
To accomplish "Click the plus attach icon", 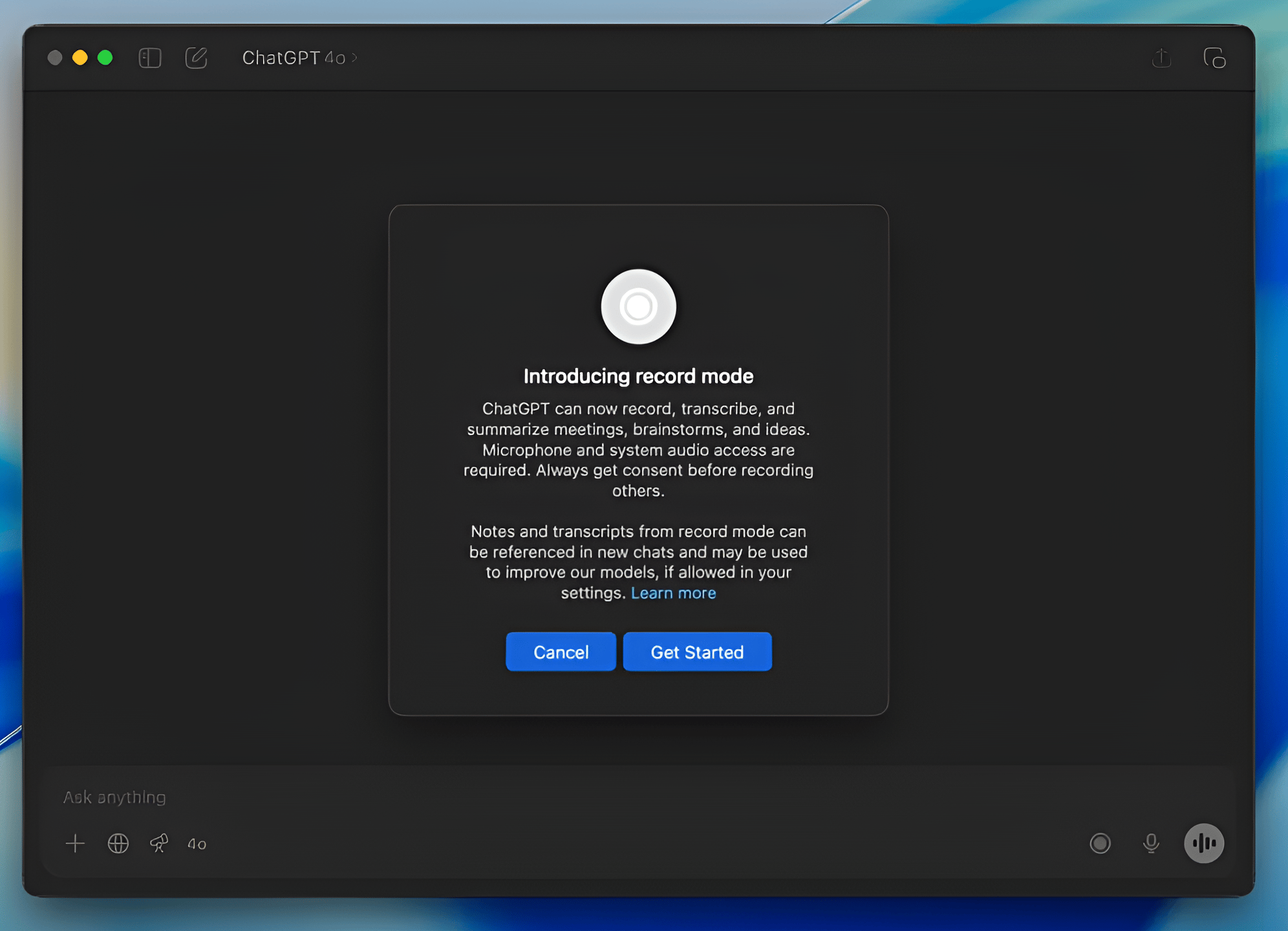I will click(75, 843).
